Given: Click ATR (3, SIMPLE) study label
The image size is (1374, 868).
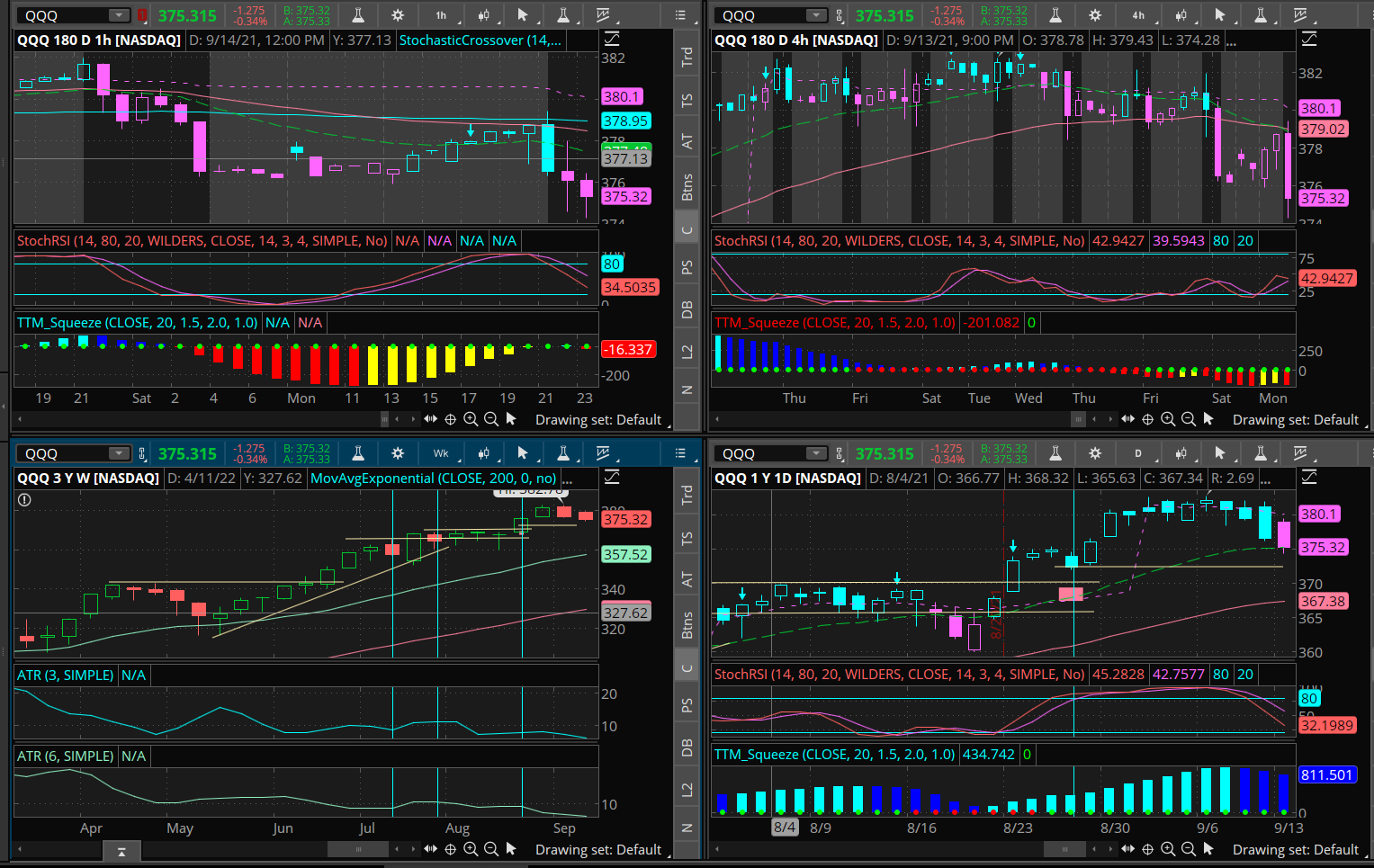Looking at the screenshot, I should 65,675.
